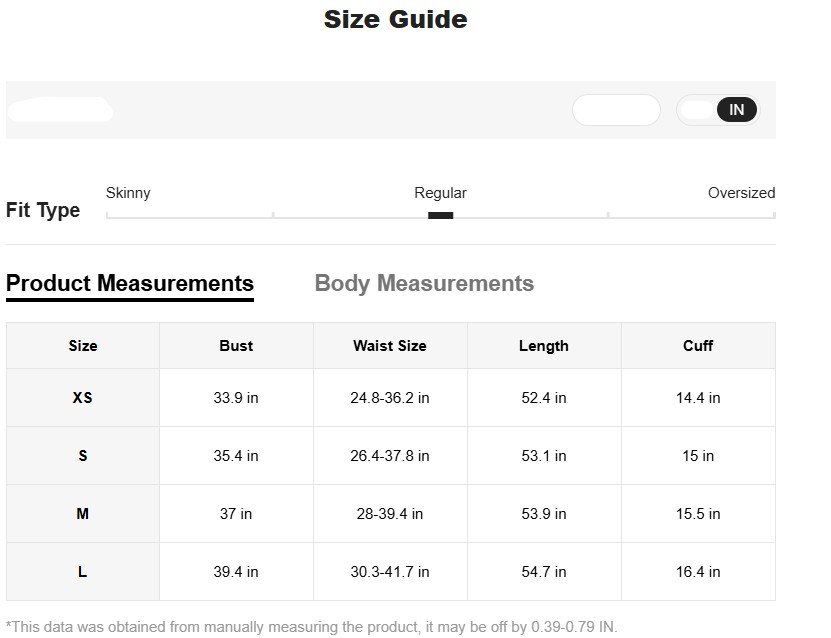
Task: Click the Length column header
Action: [544, 346]
